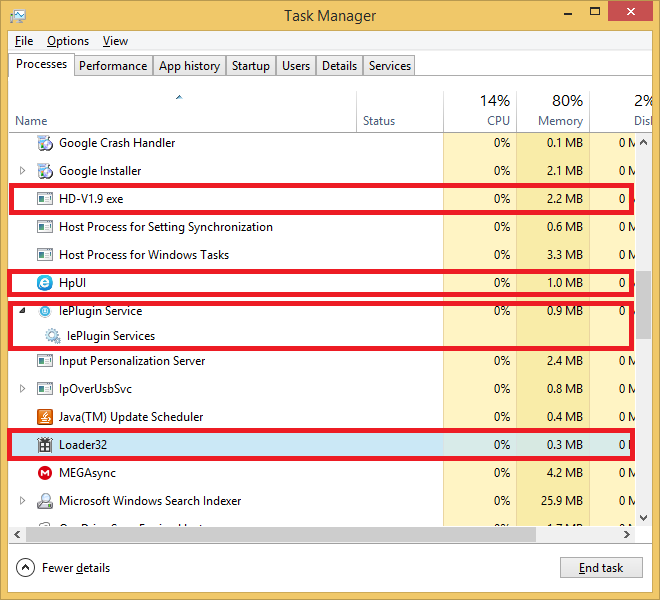Switch to the App history tab
Viewport: 660px width, 600px height.
tap(189, 66)
